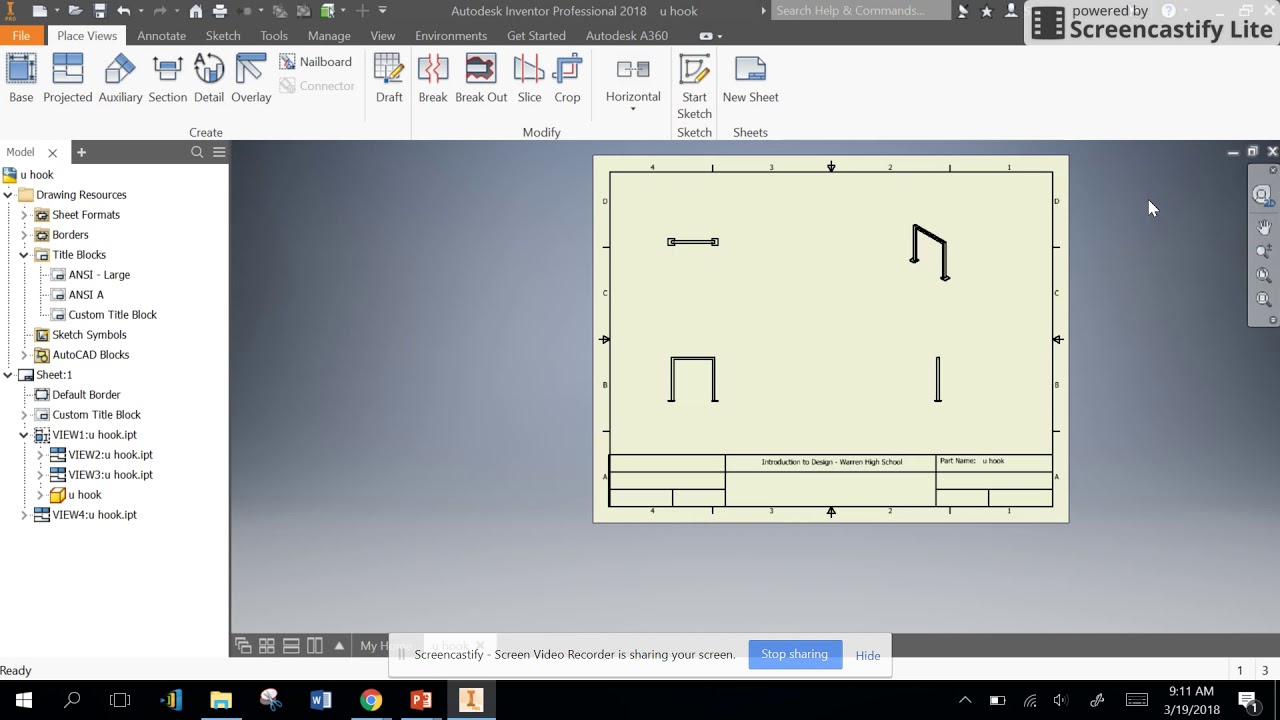Select the Base view tool

point(21,79)
